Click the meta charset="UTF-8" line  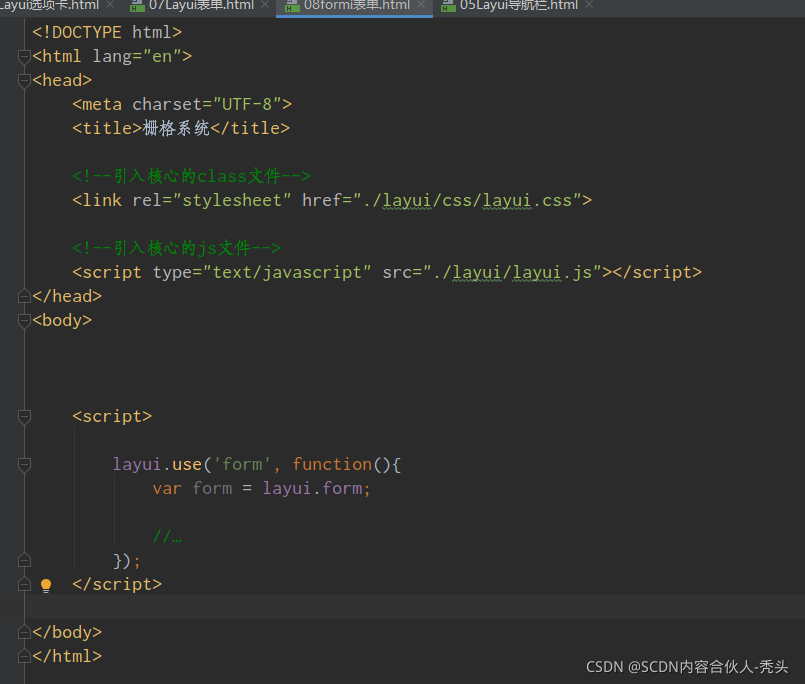pos(182,104)
